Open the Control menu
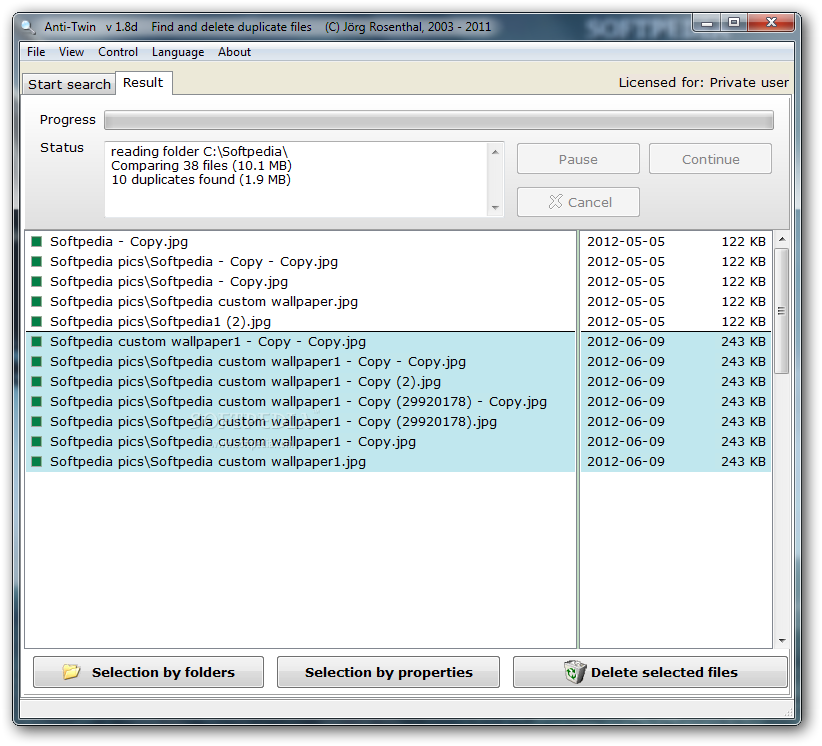The width and height of the screenshot is (822, 746). (118, 52)
